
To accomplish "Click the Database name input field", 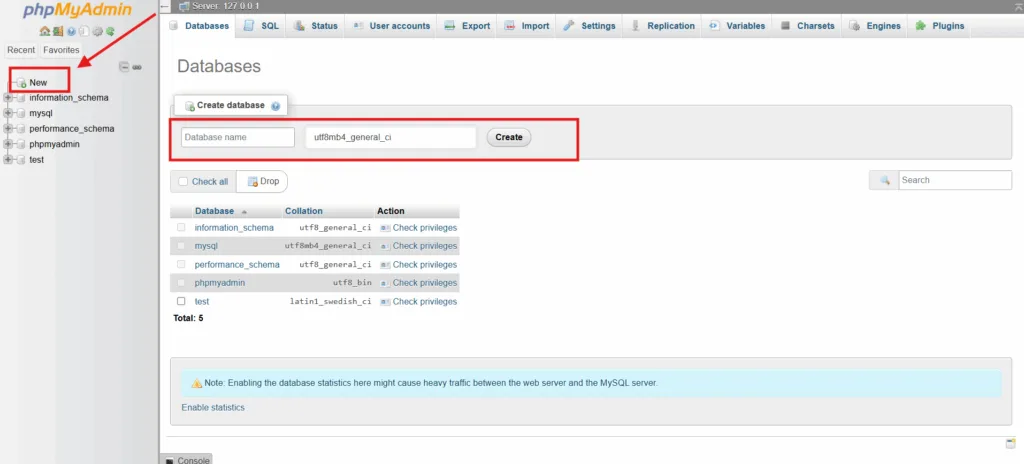I will (x=238, y=137).
